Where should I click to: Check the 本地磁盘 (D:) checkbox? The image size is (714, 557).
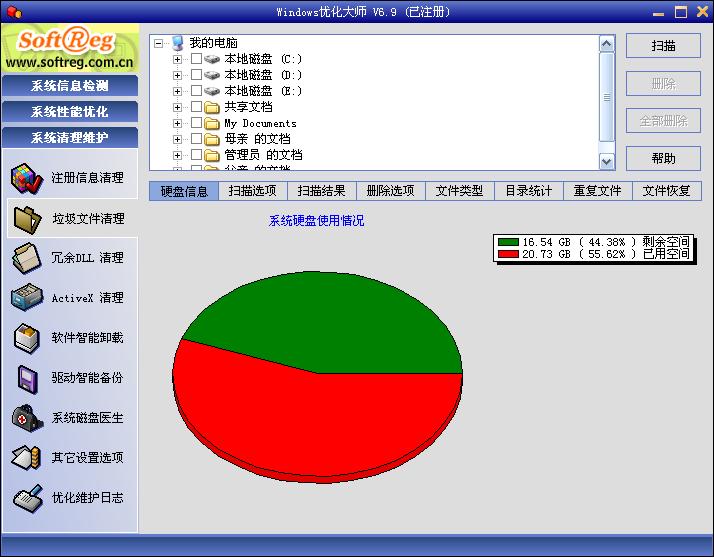196,75
